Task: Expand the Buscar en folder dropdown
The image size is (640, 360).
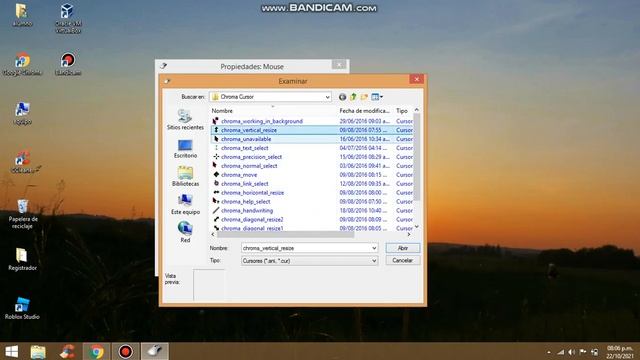Action: 327,97
